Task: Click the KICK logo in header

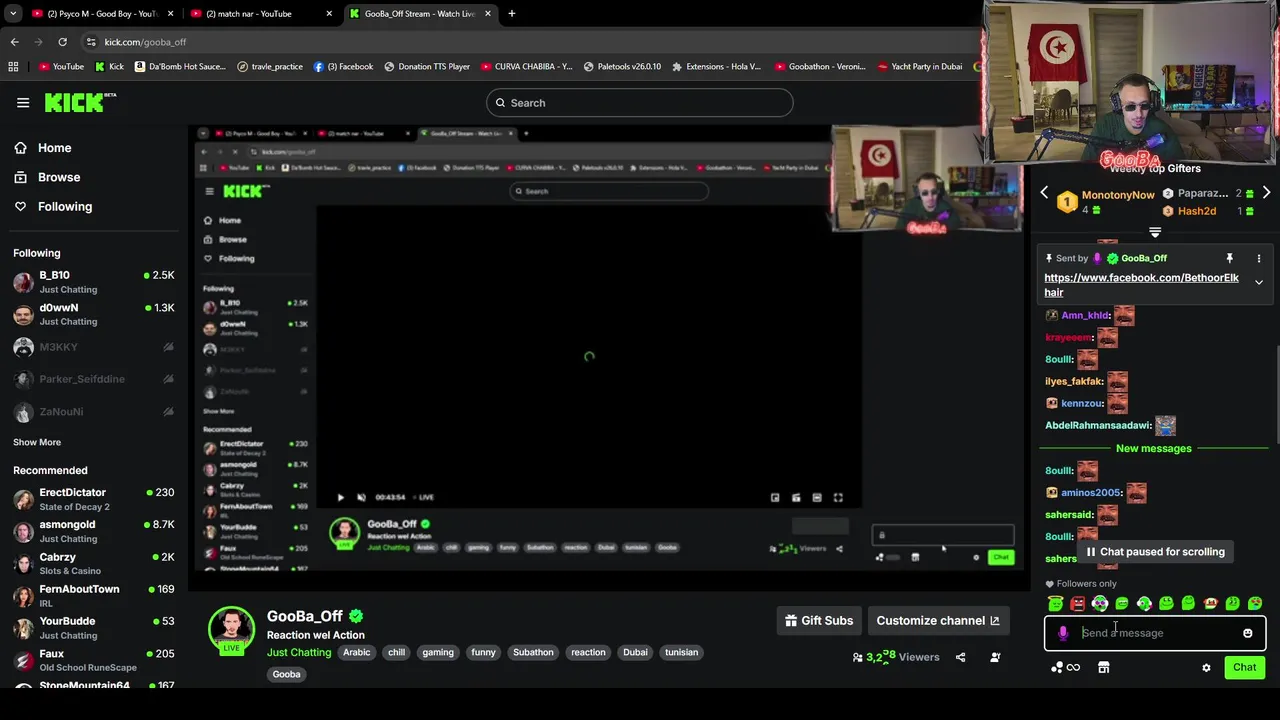Action: click(80, 102)
